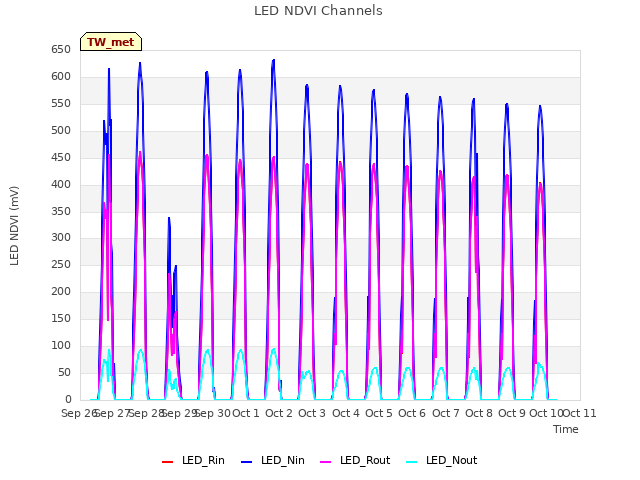Toggle the LED_Rout legend entry
The image size is (640, 480).
click(x=355, y=460)
